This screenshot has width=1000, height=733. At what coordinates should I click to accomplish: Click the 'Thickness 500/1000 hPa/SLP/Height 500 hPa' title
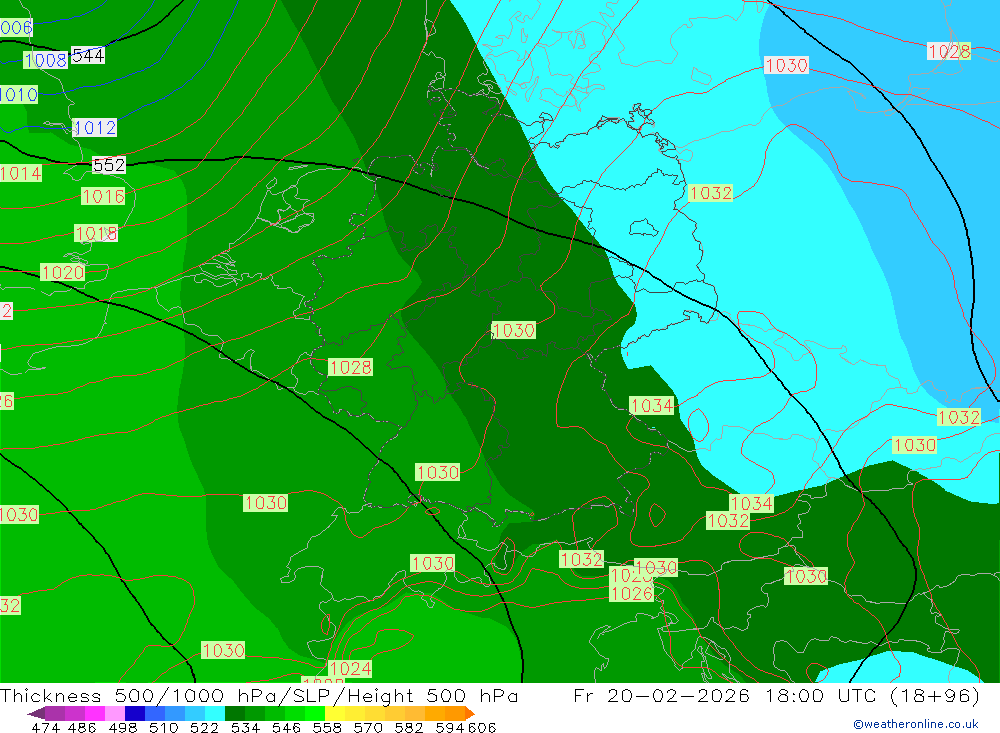[x=259, y=695]
